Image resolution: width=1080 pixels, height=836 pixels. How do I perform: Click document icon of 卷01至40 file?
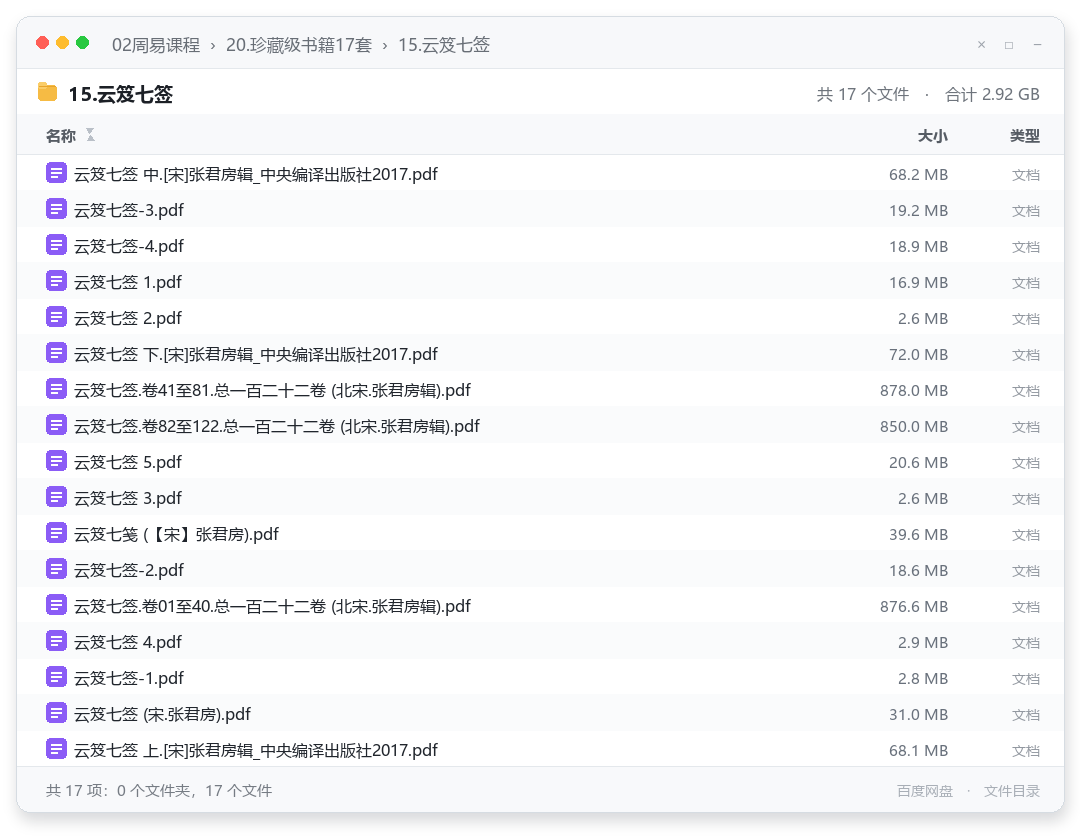(56, 605)
